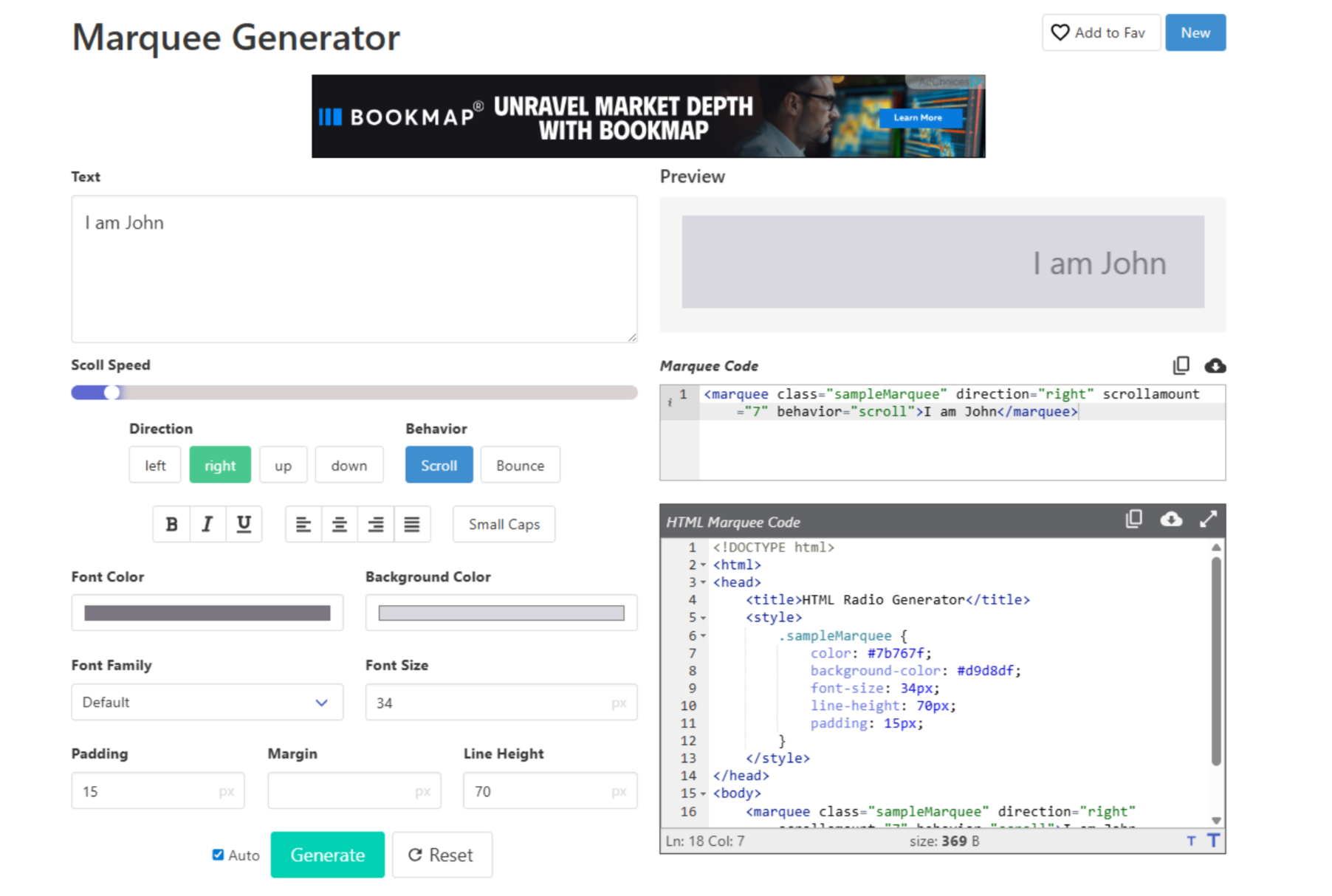Collapse the sampleMarquee rule at line 6

pos(703,635)
